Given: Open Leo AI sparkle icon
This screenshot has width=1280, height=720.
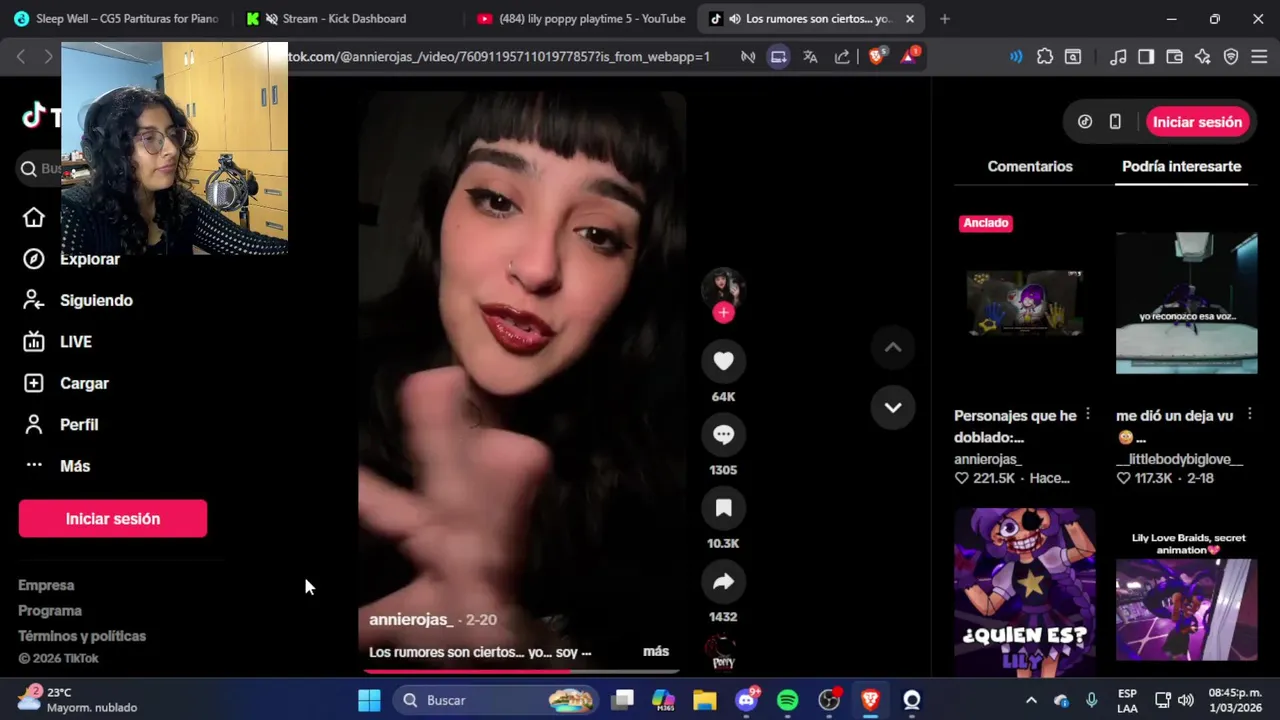Looking at the screenshot, I should [x=1203, y=57].
